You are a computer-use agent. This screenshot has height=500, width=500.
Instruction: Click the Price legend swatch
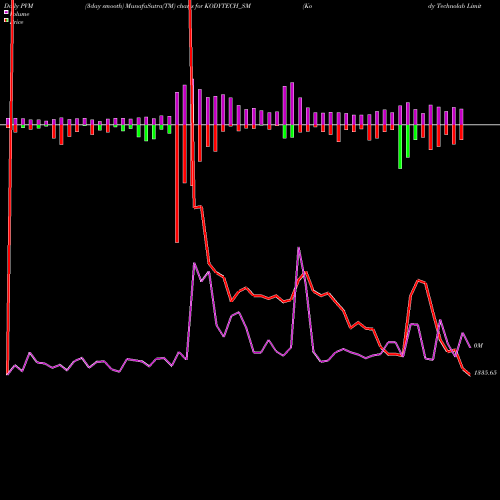point(6,20)
